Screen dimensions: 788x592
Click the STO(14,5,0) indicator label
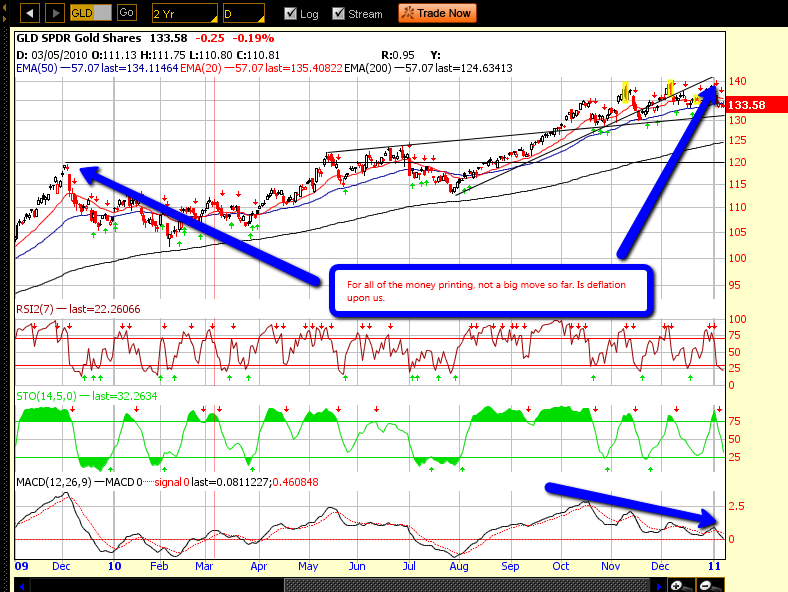point(46,396)
